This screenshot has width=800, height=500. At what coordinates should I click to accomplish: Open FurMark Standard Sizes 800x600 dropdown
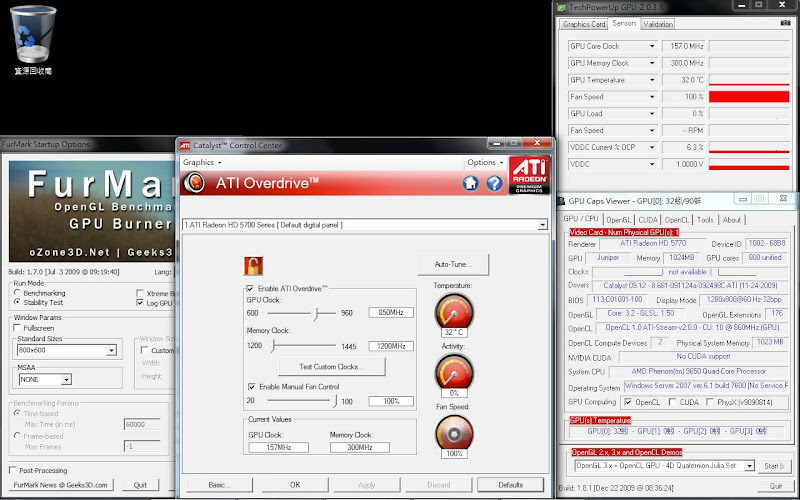coord(111,351)
